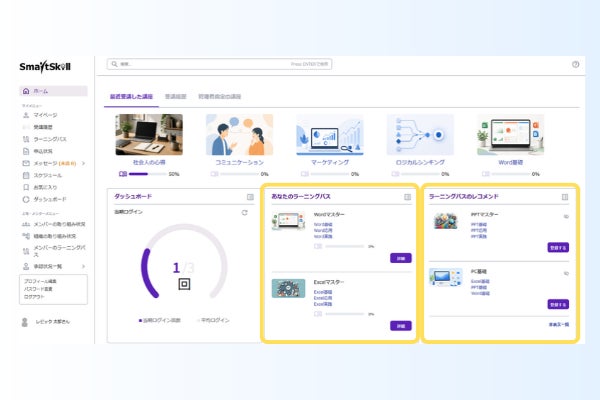Switch to the 受講履歴 tab
The height and width of the screenshot is (400, 600).
(176, 96)
